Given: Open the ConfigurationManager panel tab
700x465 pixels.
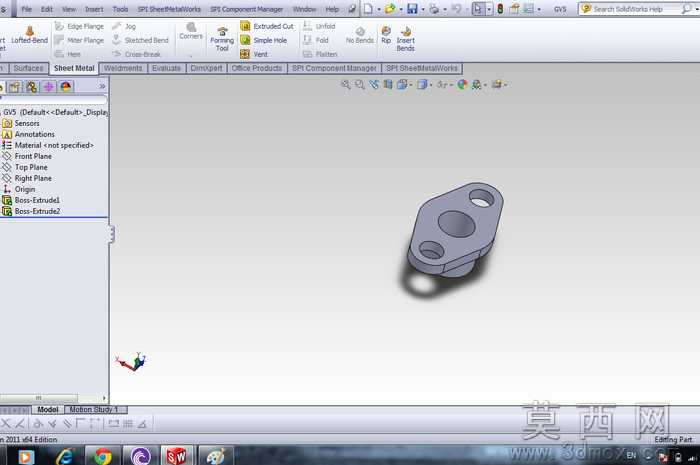Looking at the screenshot, I should coord(31,87).
